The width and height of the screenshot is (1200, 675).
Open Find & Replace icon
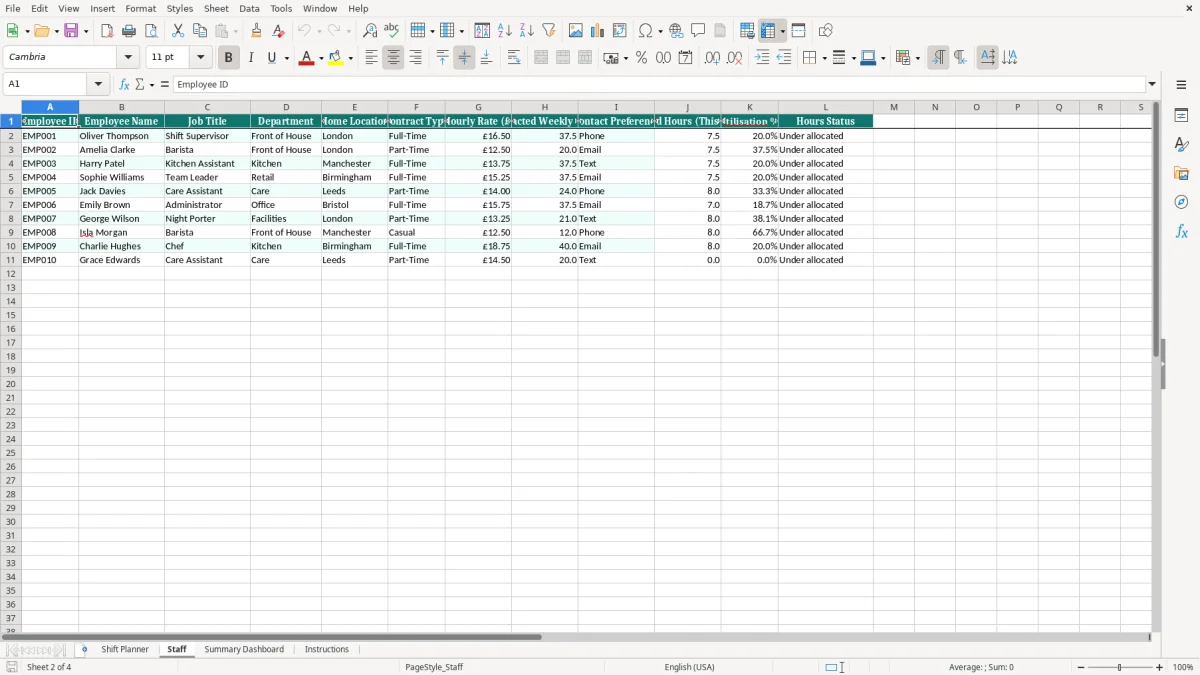(370, 31)
